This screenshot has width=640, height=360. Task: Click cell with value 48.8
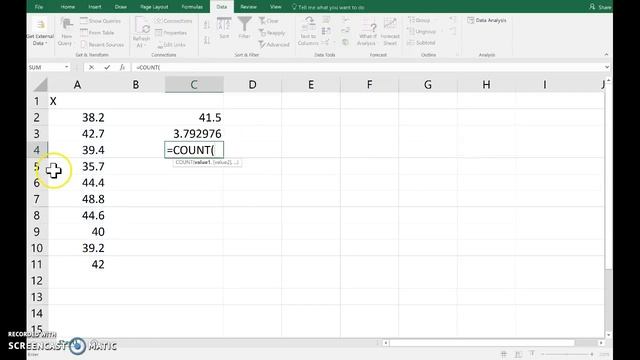[x=77, y=199]
